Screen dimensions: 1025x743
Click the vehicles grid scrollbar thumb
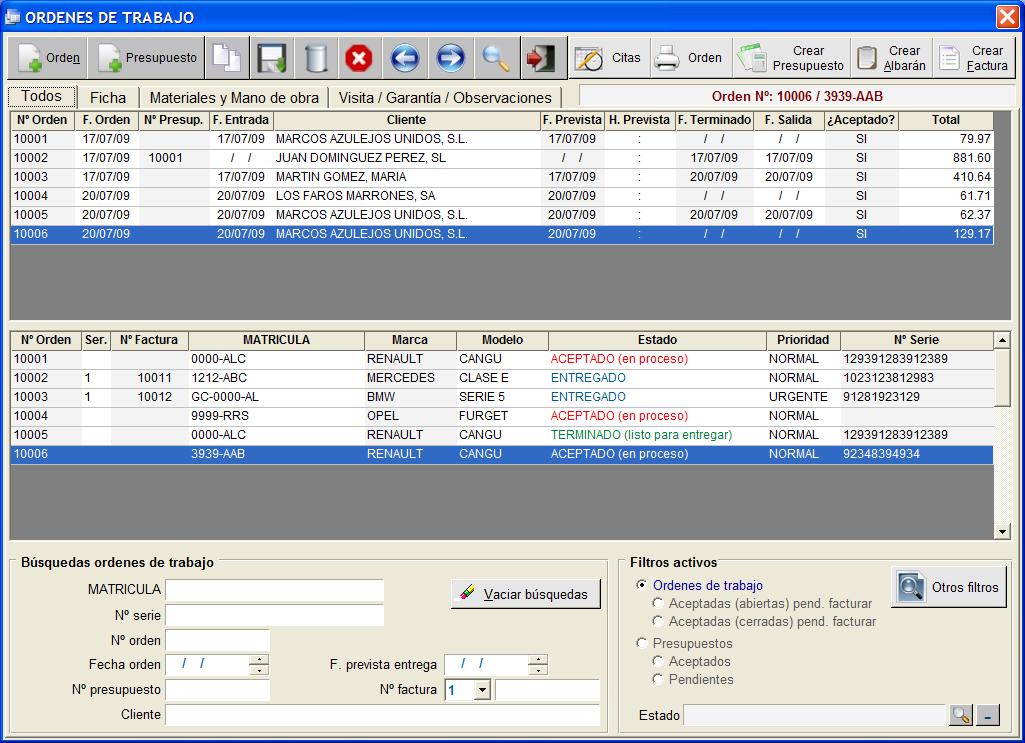[1001, 378]
